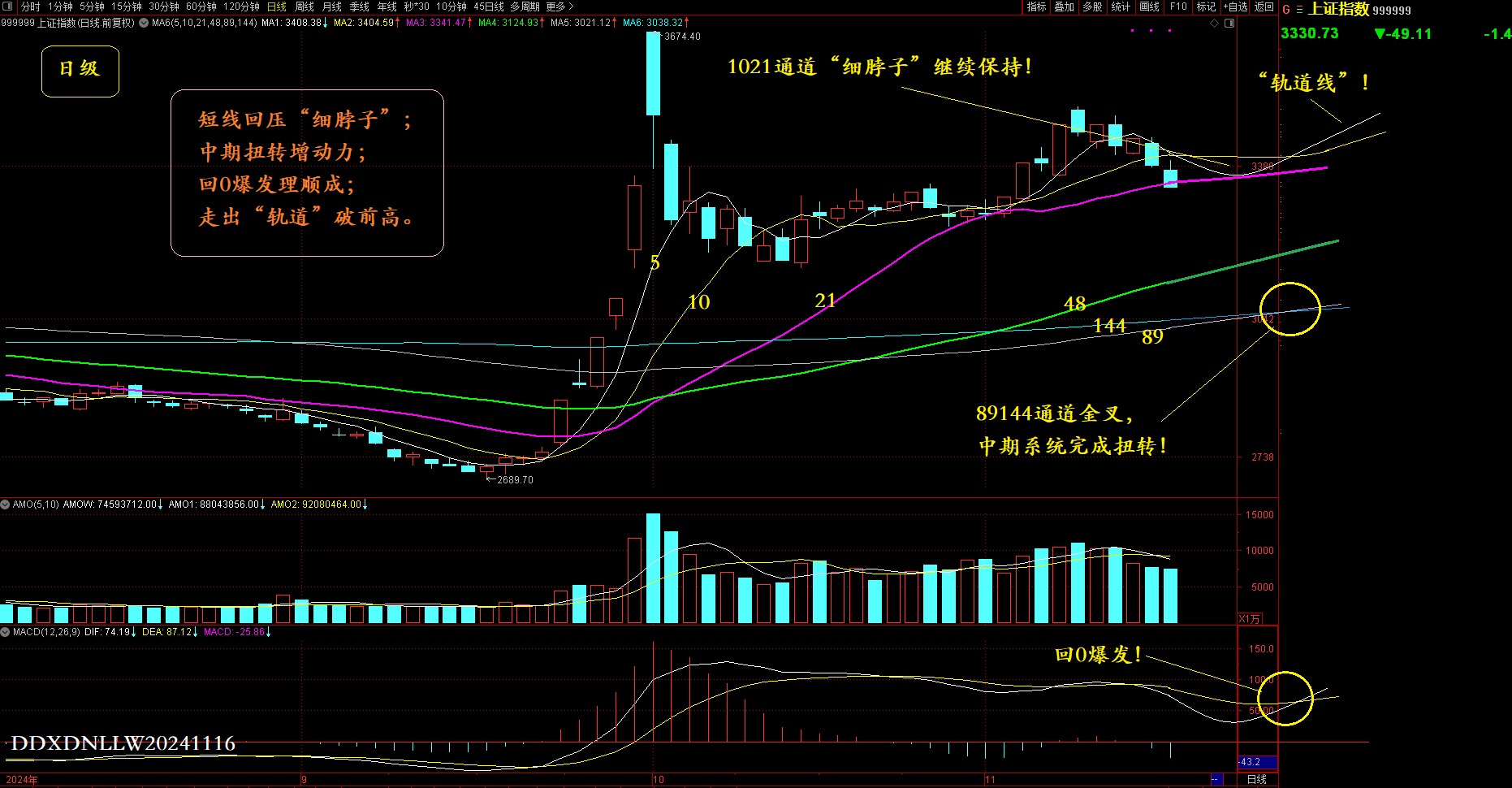Click the 3330.73 current price
The width and height of the screenshot is (1512, 788).
tap(1310, 33)
